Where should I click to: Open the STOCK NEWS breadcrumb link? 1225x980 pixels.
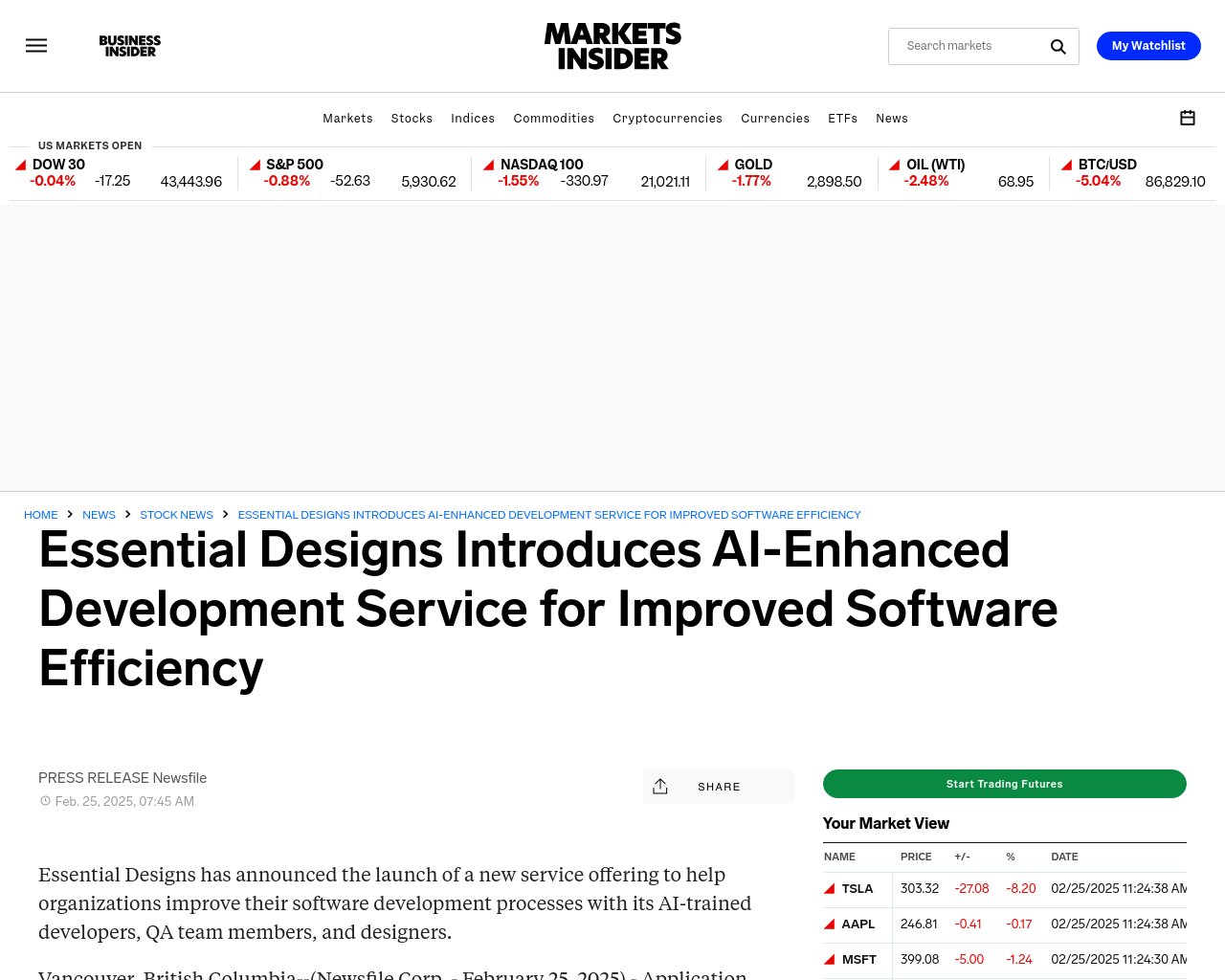click(176, 515)
